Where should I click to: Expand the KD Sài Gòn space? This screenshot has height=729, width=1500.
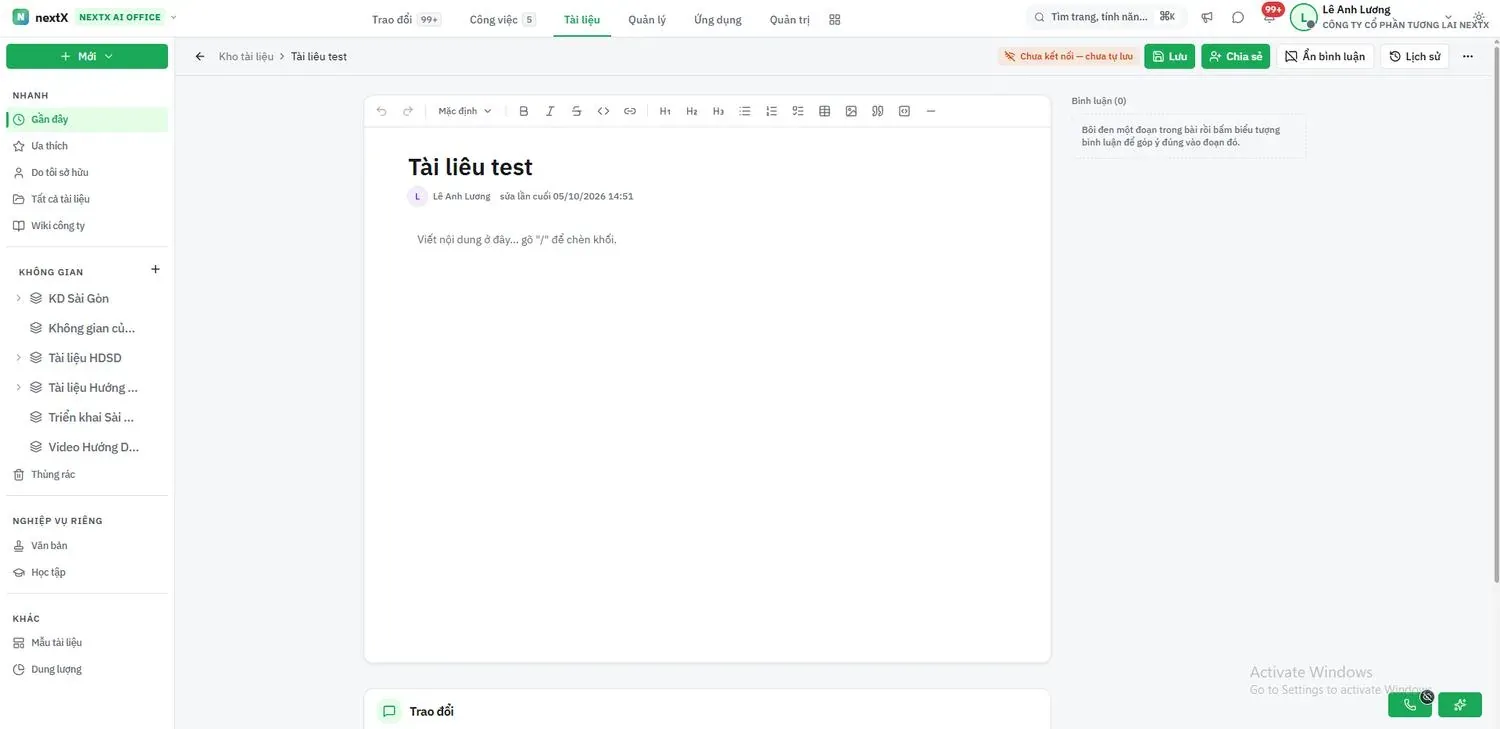(x=18, y=298)
